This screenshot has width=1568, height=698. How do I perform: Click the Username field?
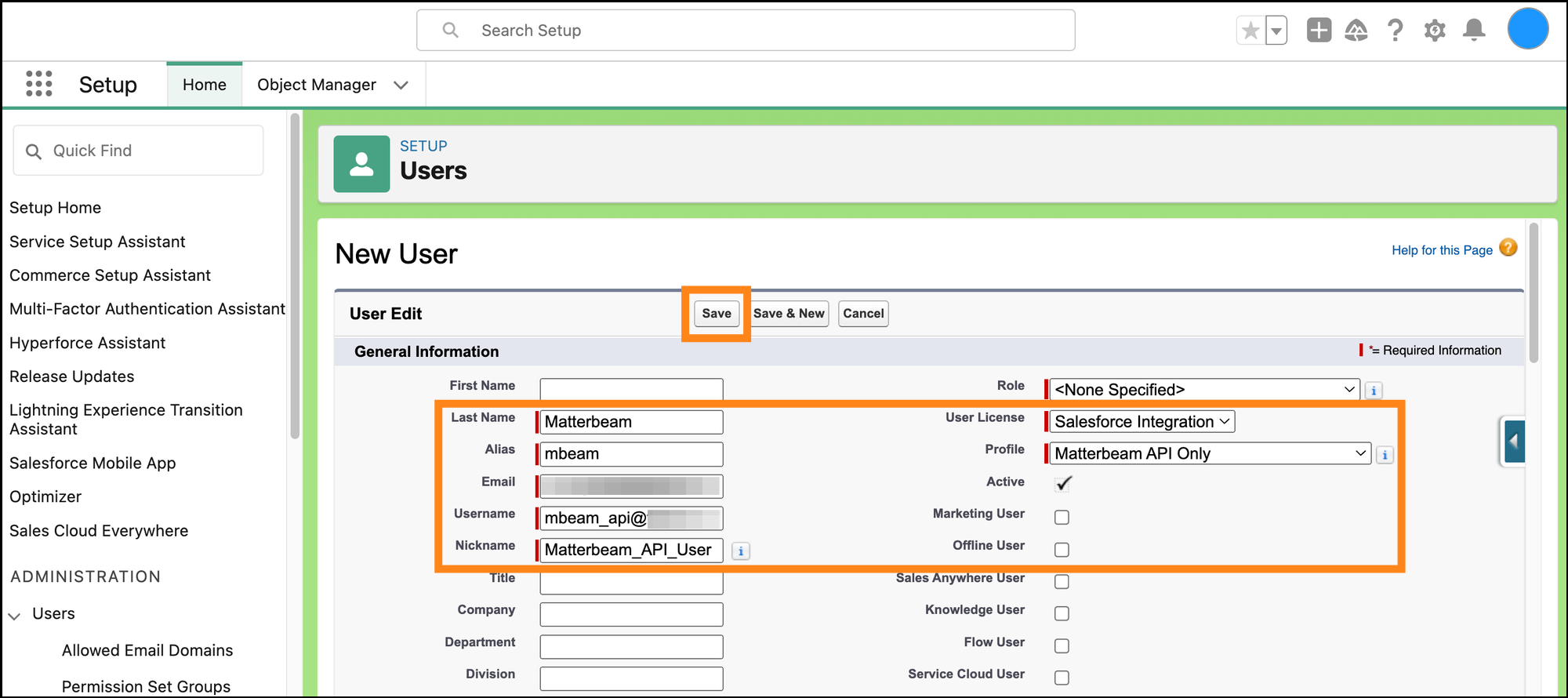pyautogui.click(x=631, y=518)
